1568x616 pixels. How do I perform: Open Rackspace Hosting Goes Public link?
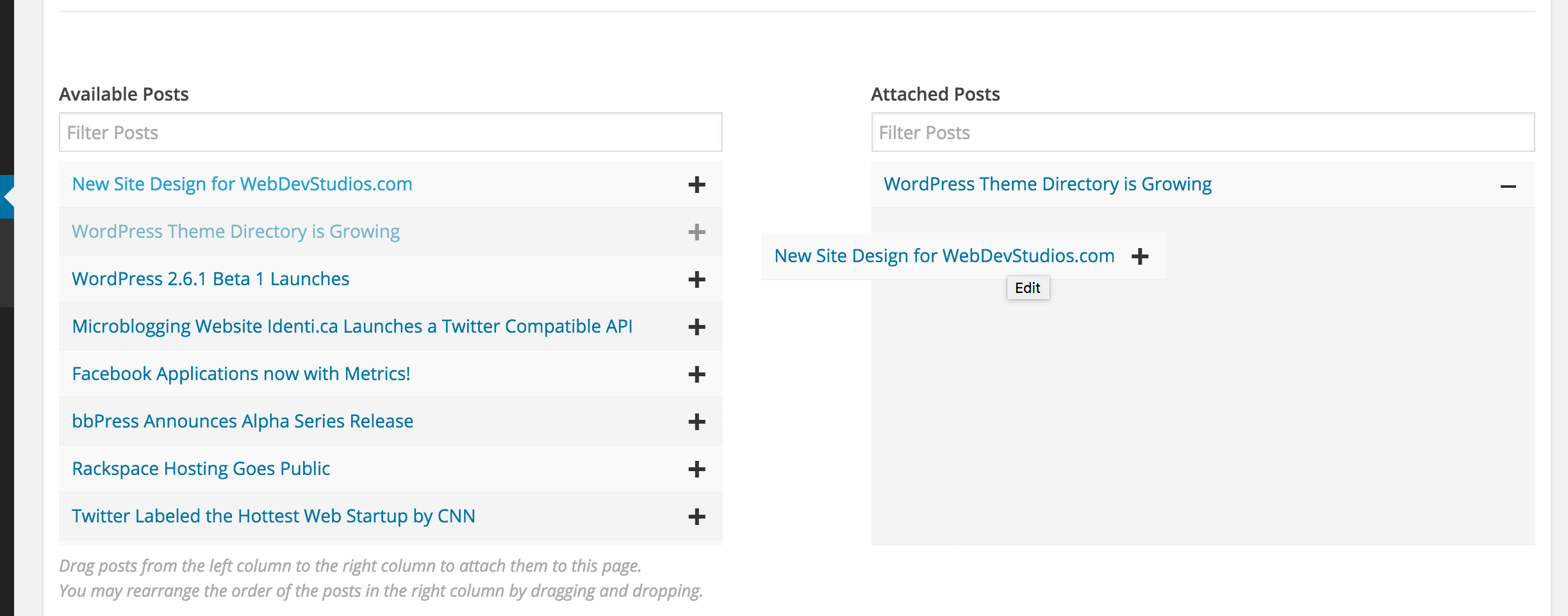click(201, 469)
